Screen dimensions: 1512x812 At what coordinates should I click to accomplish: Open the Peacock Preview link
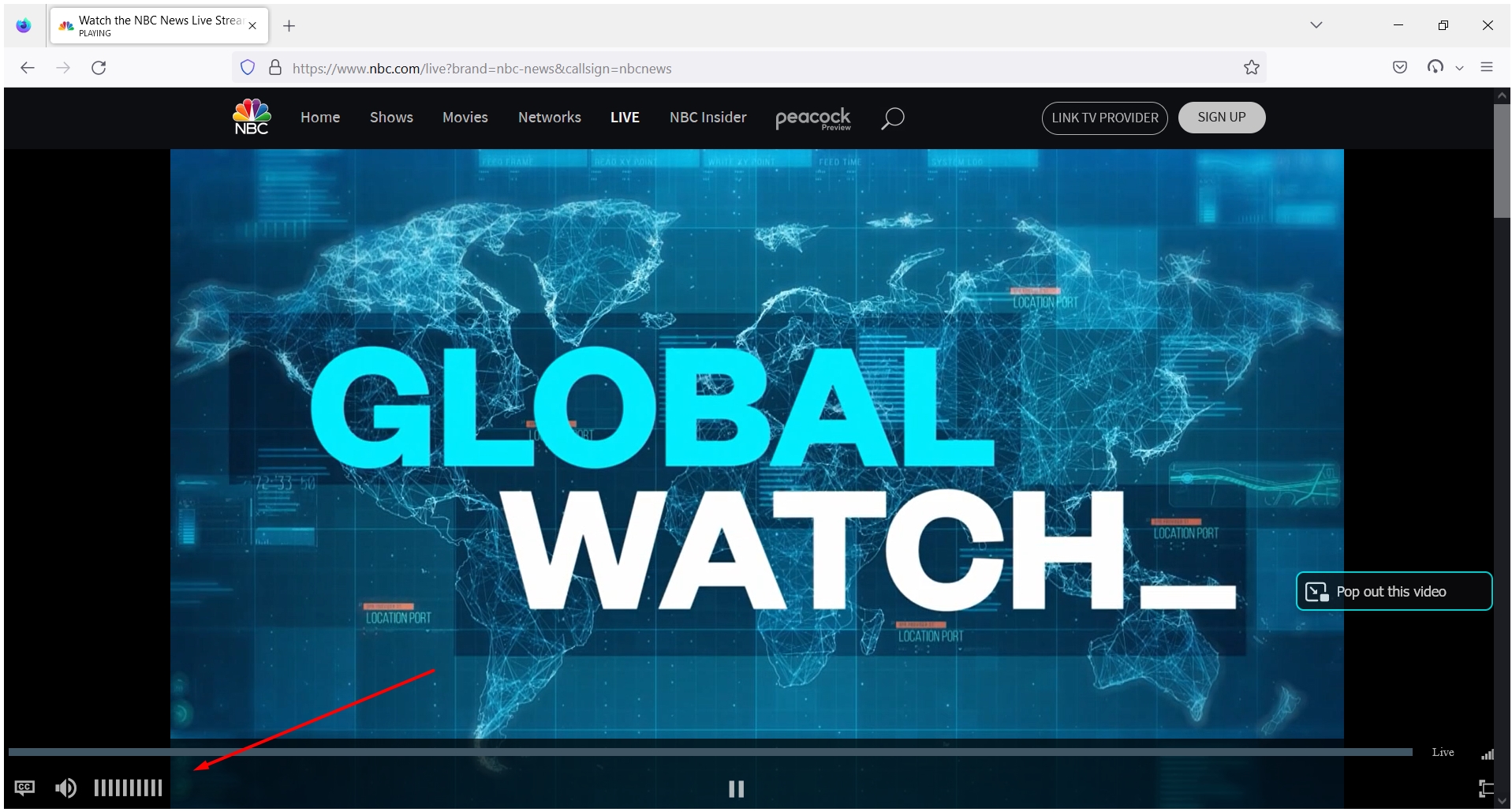click(x=812, y=118)
